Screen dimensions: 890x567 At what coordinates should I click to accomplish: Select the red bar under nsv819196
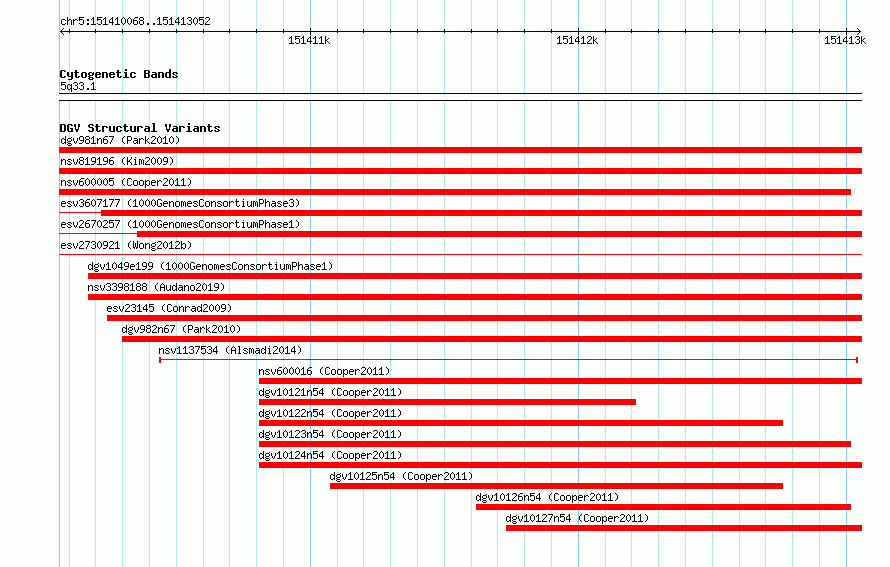460,171
